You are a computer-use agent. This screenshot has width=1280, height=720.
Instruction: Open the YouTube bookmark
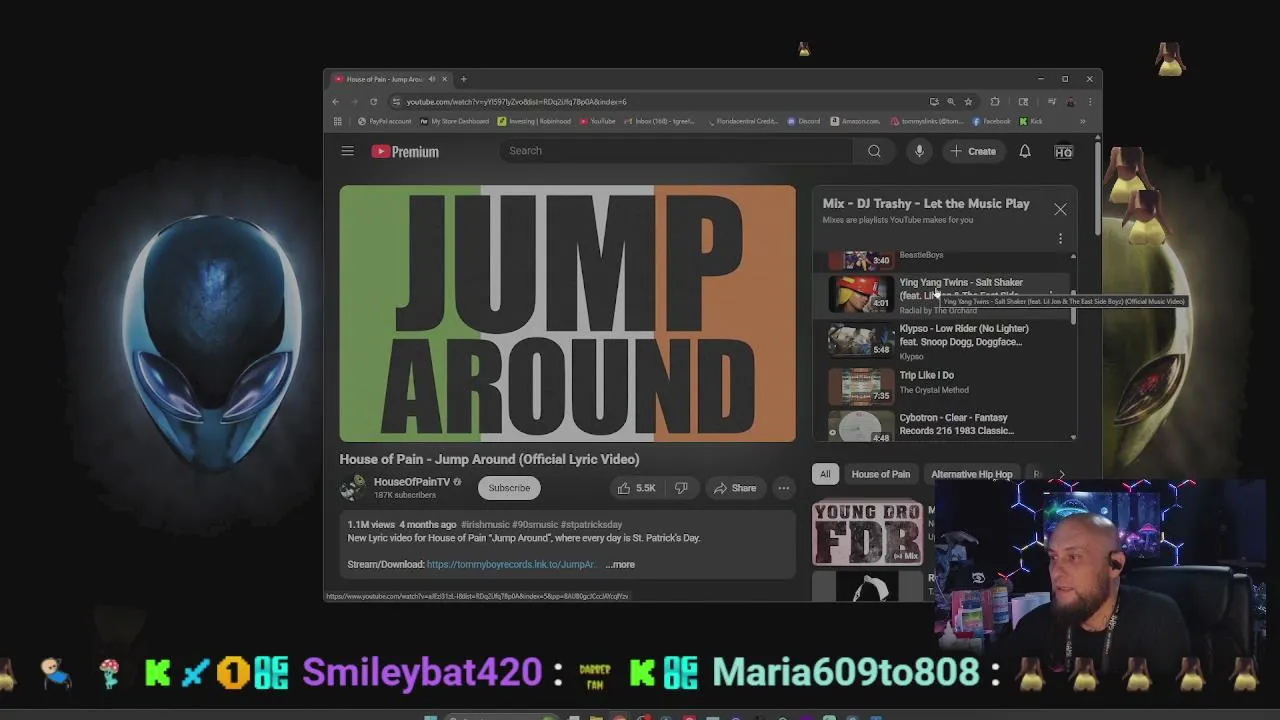tap(597, 121)
